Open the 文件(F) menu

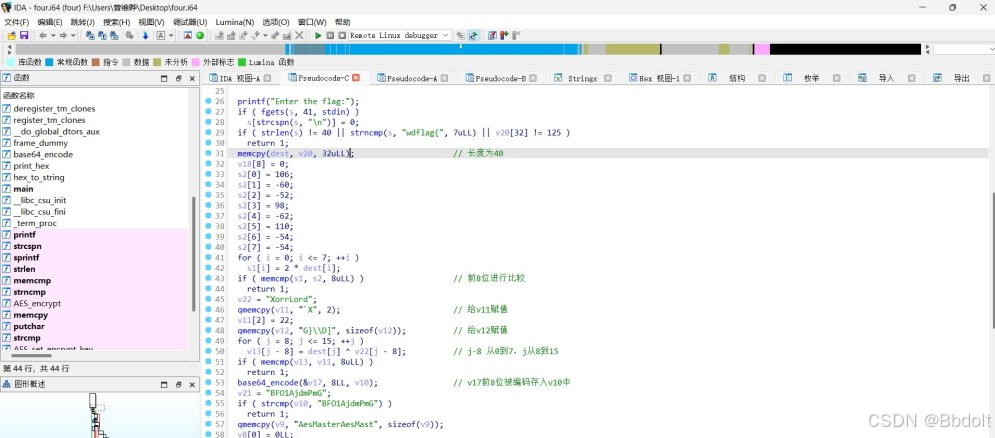pyautogui.click(x=16, y=22)
